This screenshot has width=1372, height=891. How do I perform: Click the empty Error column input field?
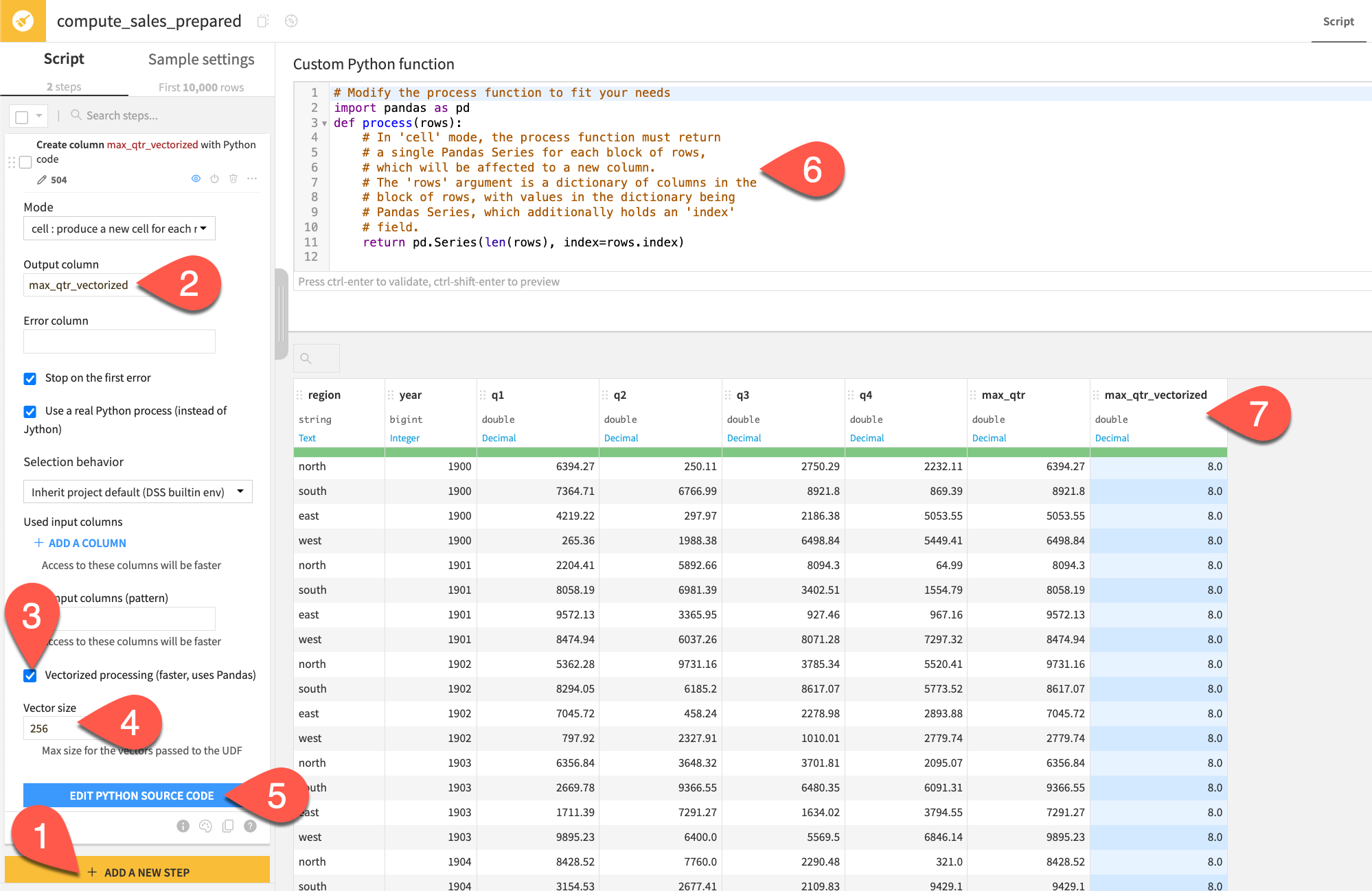(119, 342)
